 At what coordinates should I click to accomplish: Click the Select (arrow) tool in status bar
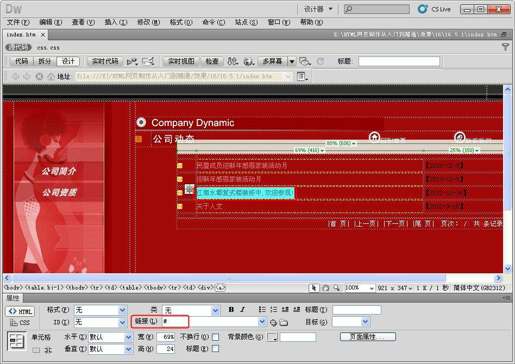pos(313,288)
